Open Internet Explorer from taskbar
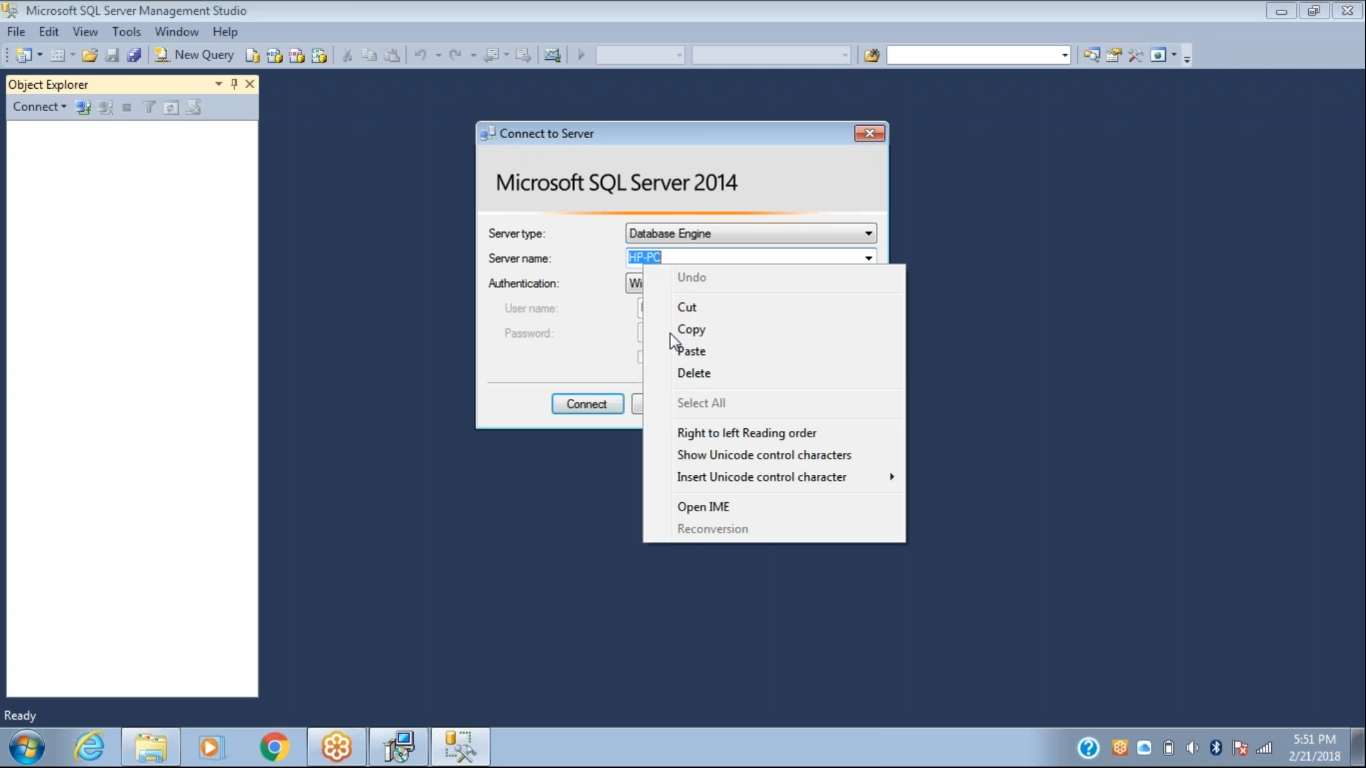Screen dimensions: 1366x768 coord(89,747)
